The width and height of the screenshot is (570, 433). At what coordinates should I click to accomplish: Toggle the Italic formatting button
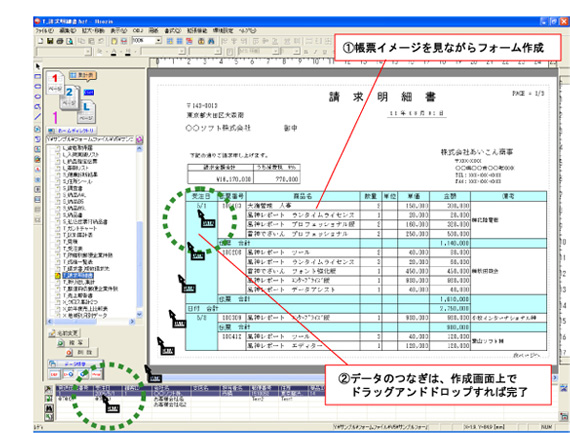coord(316,52)
